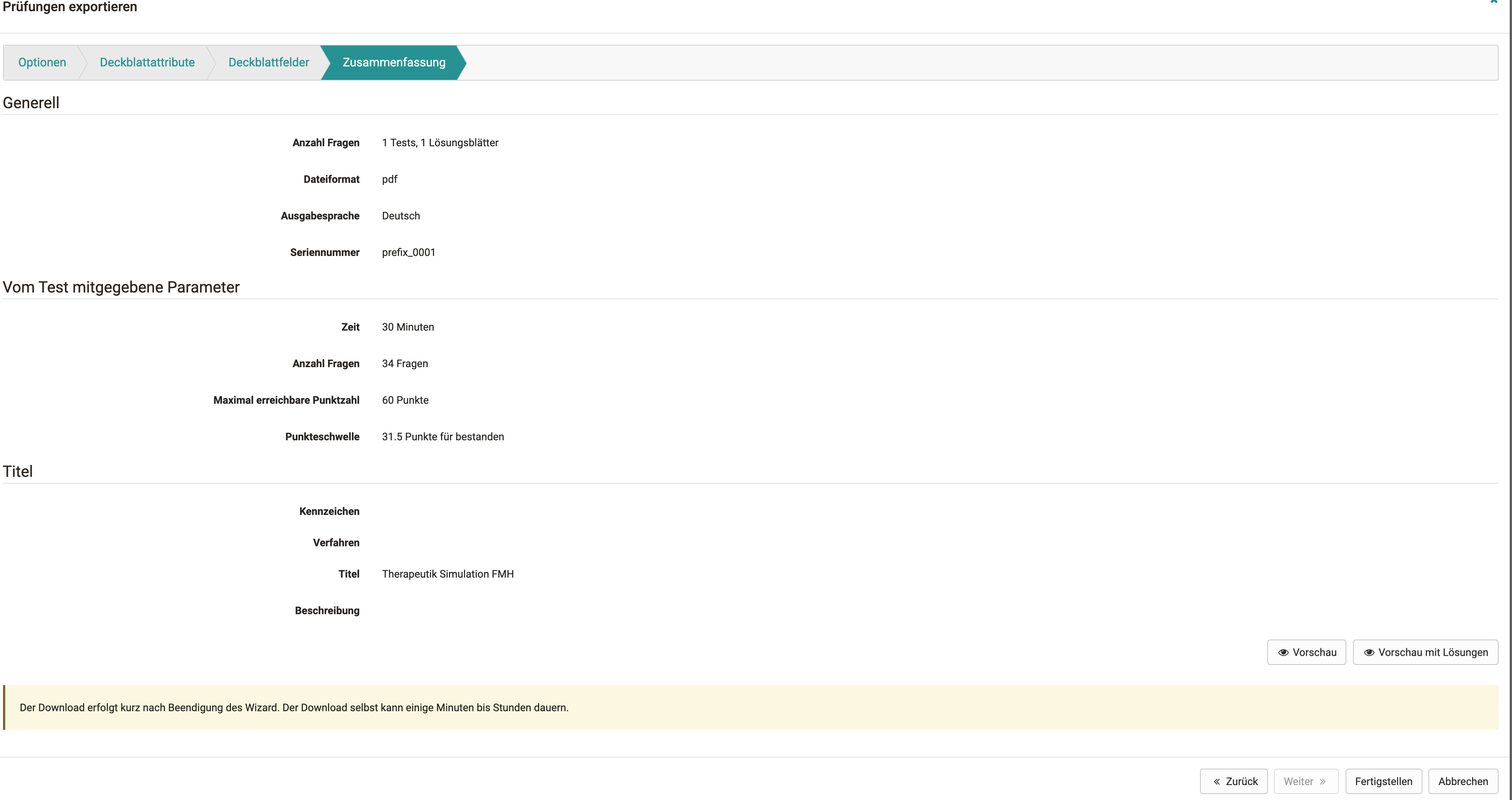Click the title Therapeutik Simulation FMH
This screenshot has width=1512, height=800.
point(448,574)
